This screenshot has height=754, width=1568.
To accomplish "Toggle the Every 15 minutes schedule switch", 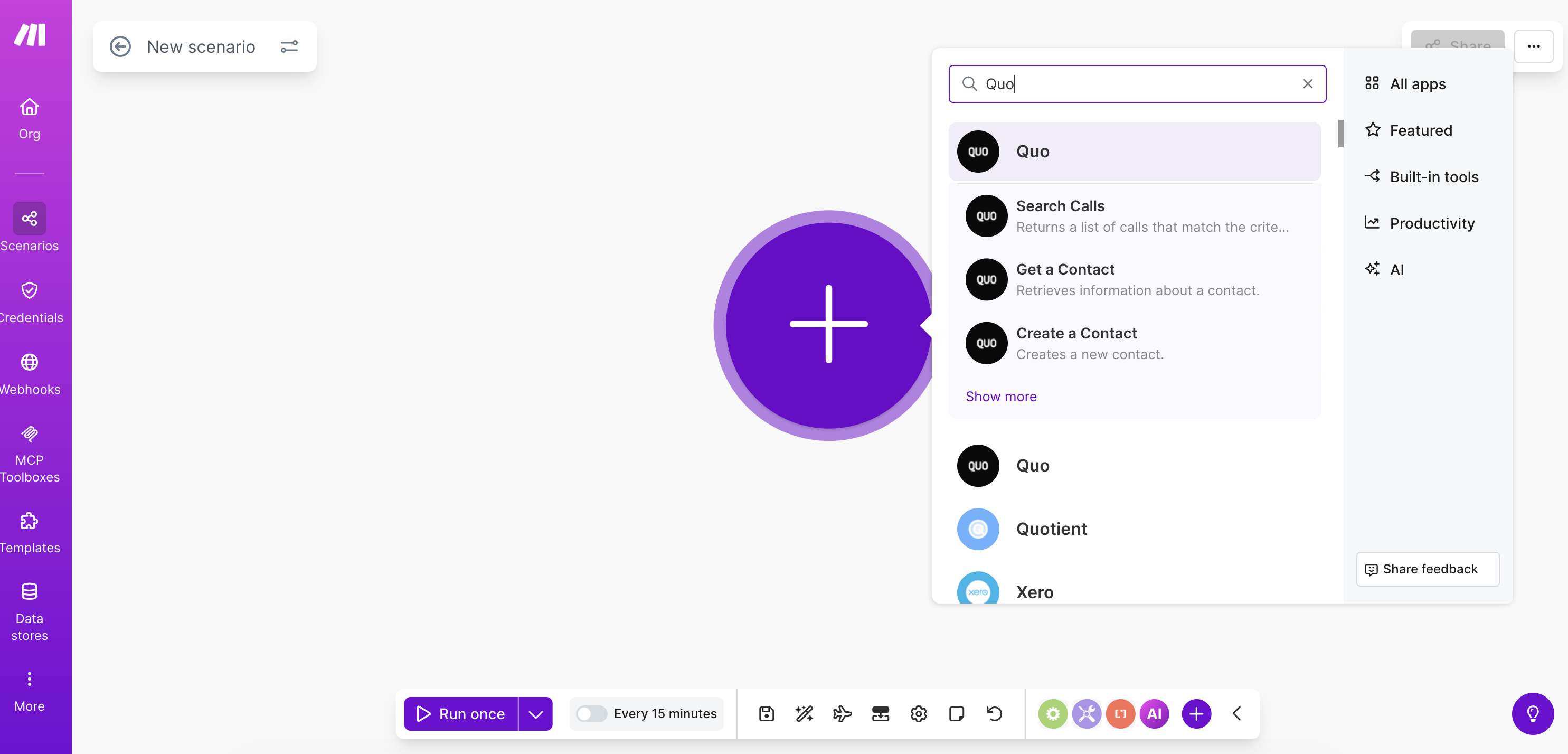I will 591,713.
